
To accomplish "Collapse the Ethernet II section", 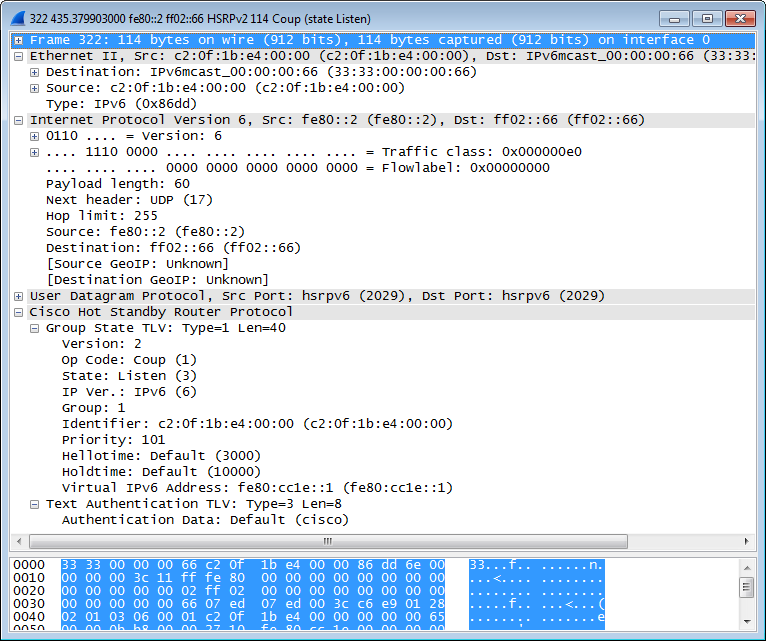I will tap(19, 57).
